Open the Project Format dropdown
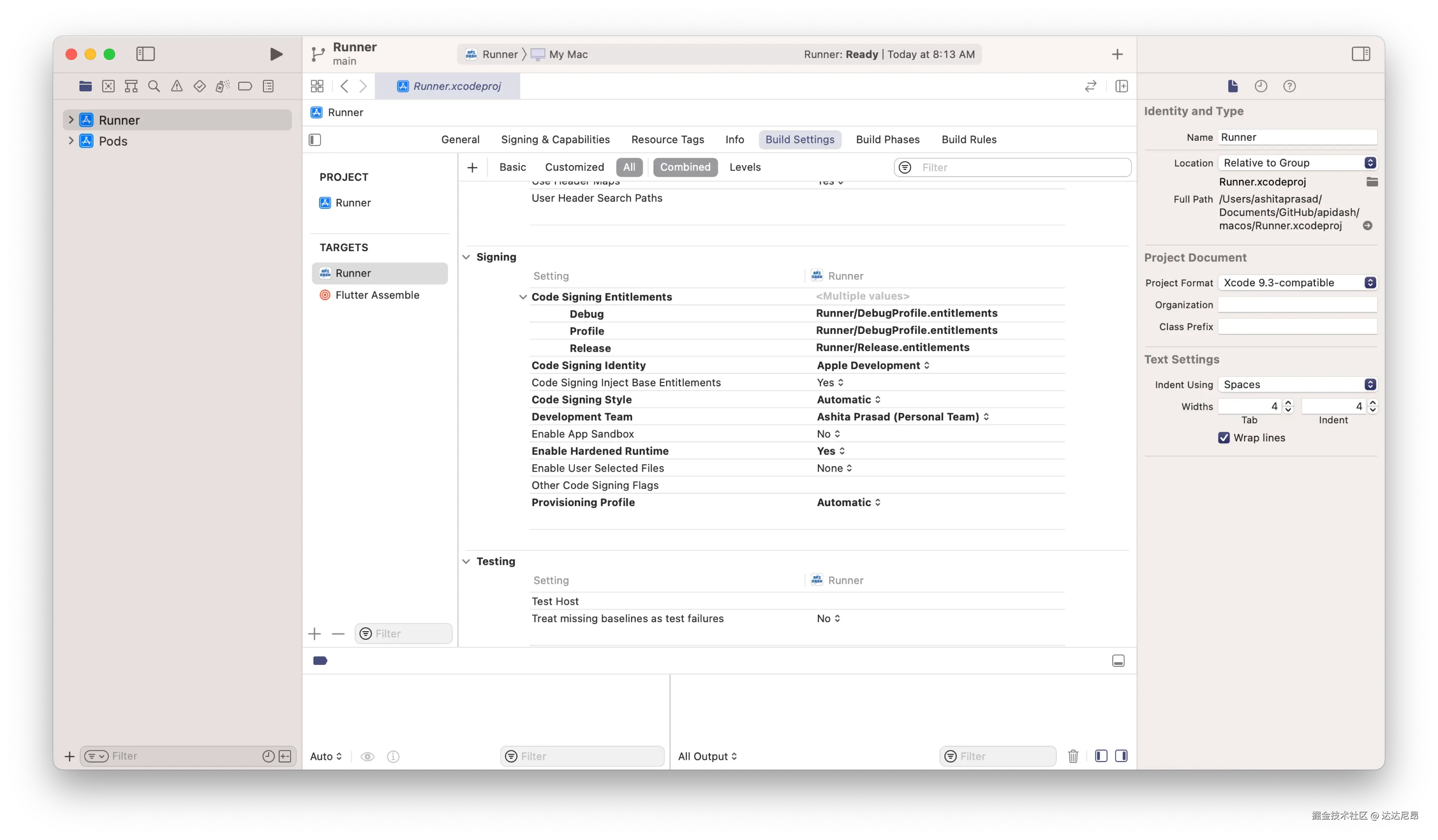Screen dimensions: 1438x840 click(x=1297, y=283)
